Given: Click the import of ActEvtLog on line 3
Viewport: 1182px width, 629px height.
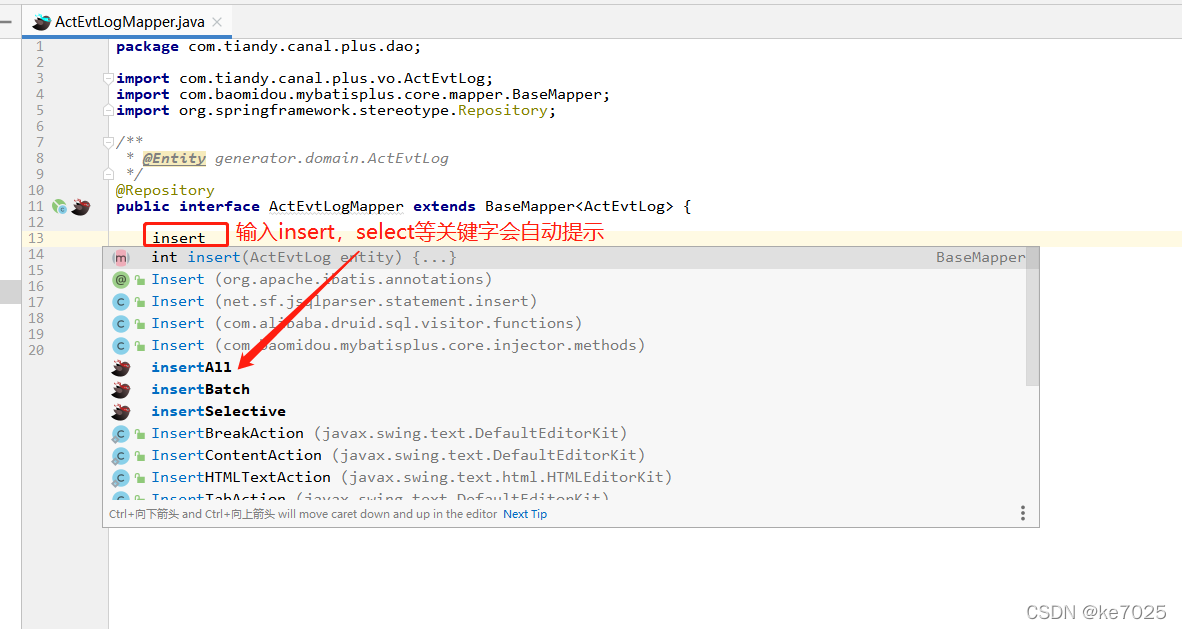Looking at the screenshot, I should click(305, 78).
